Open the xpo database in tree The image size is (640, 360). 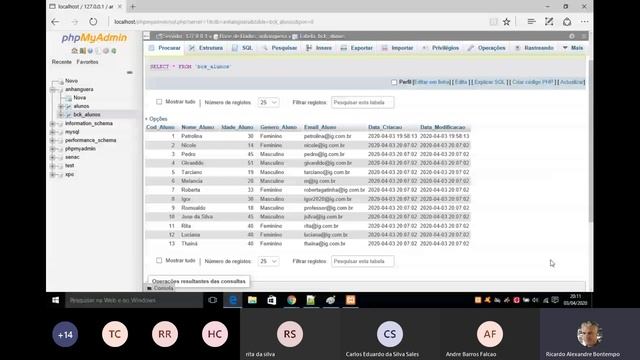pos(69,174)
